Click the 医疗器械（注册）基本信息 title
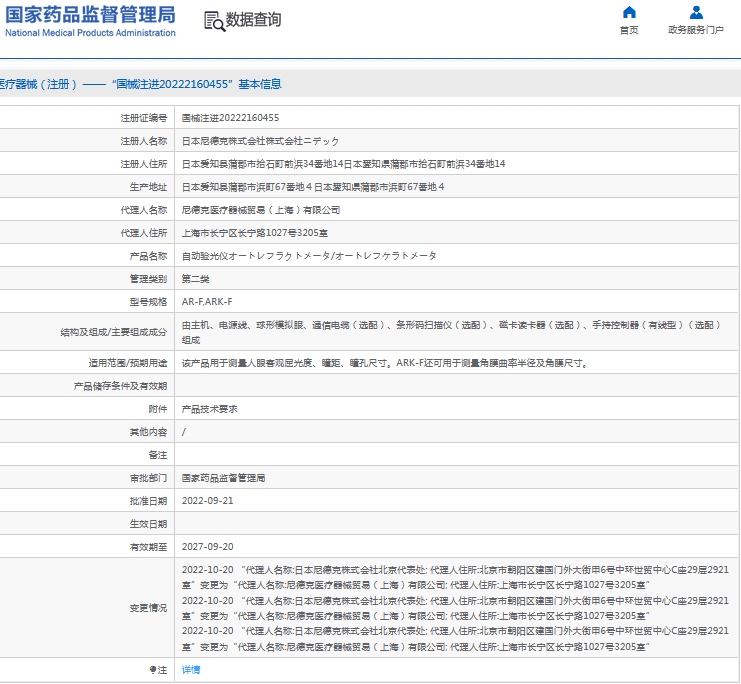 [140, 84]
